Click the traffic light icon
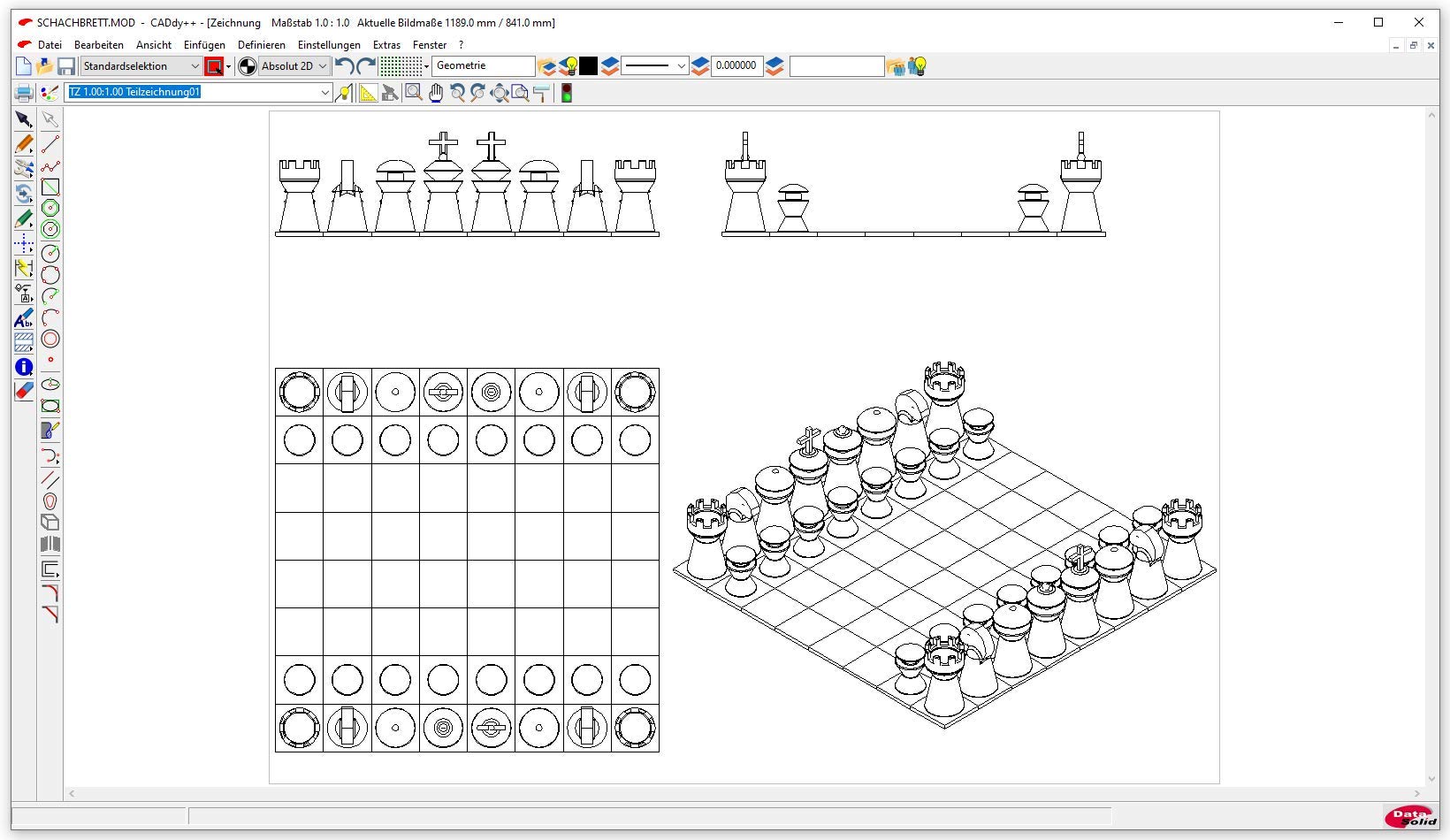This screenshot has height=840, width=1450. (x=567, y=93)
